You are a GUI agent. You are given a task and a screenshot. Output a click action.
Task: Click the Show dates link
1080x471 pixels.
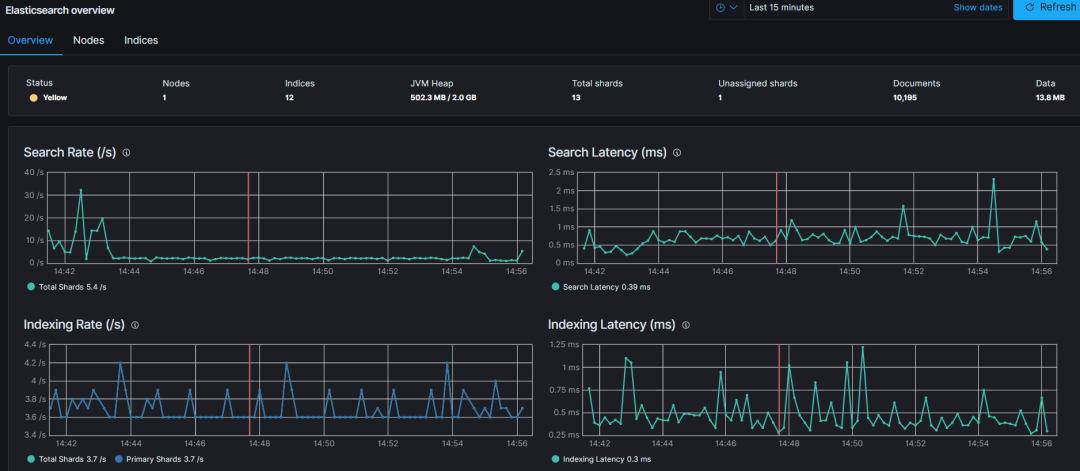click(x=977, y=8)
